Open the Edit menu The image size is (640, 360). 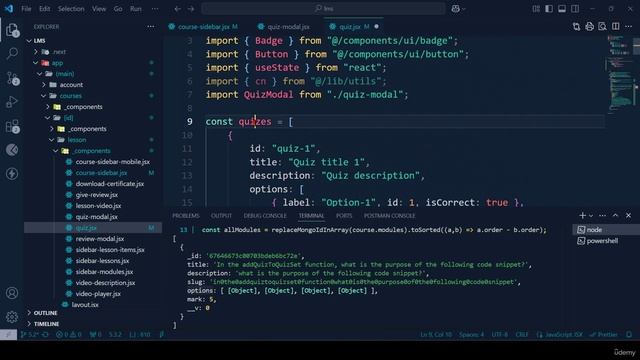click(x=44, y=9)
